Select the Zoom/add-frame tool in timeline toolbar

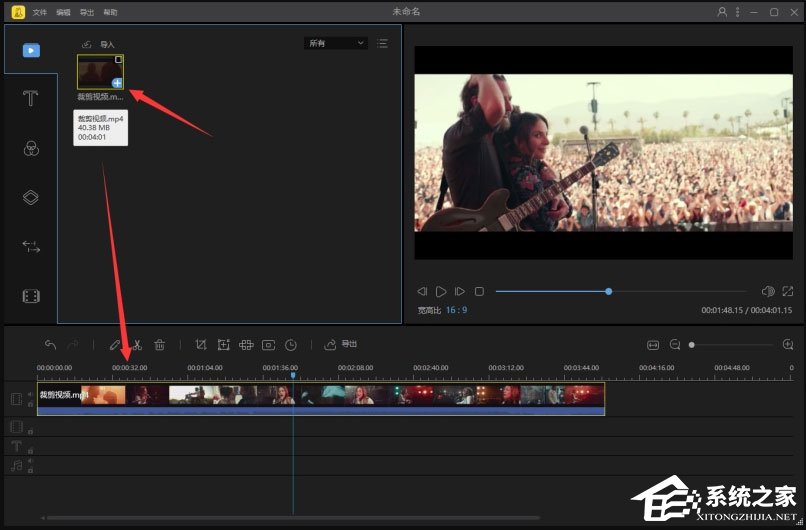coord(224,344)
